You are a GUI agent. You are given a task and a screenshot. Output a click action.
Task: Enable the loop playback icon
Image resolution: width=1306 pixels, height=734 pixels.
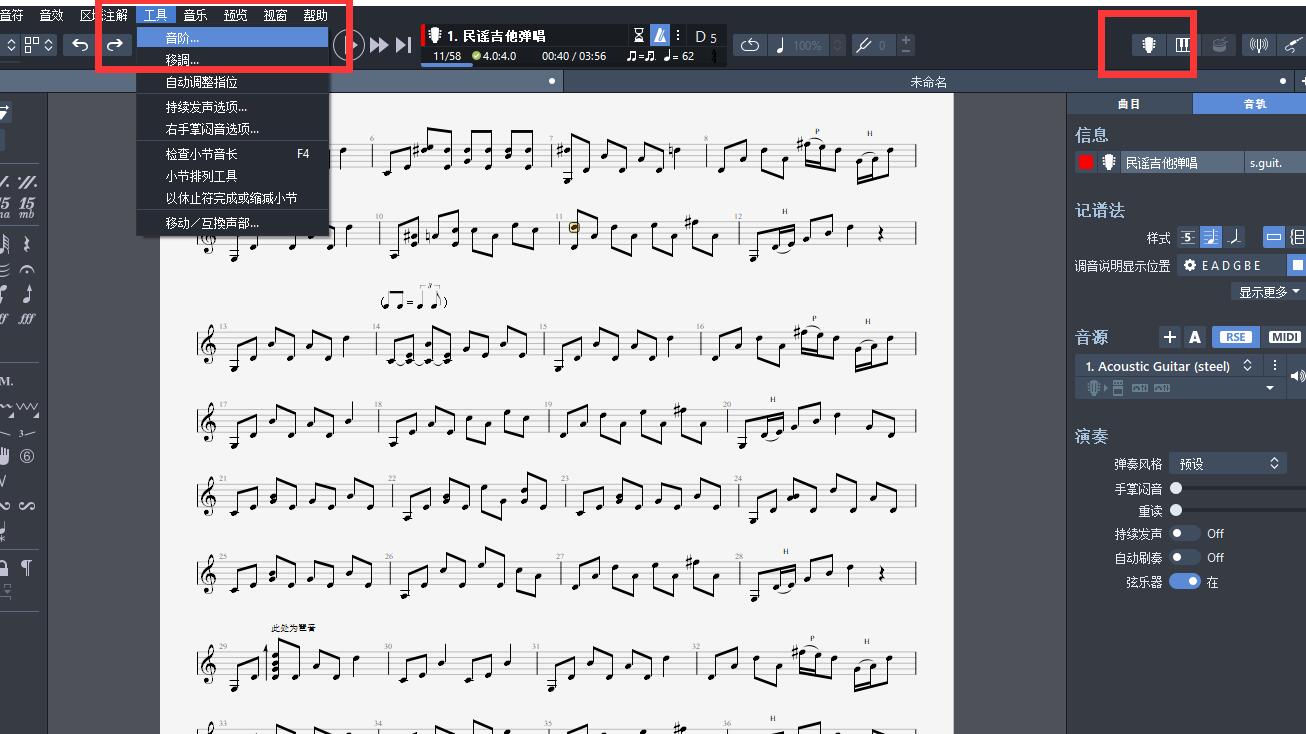pyautogui.click(x=750, y=45)
